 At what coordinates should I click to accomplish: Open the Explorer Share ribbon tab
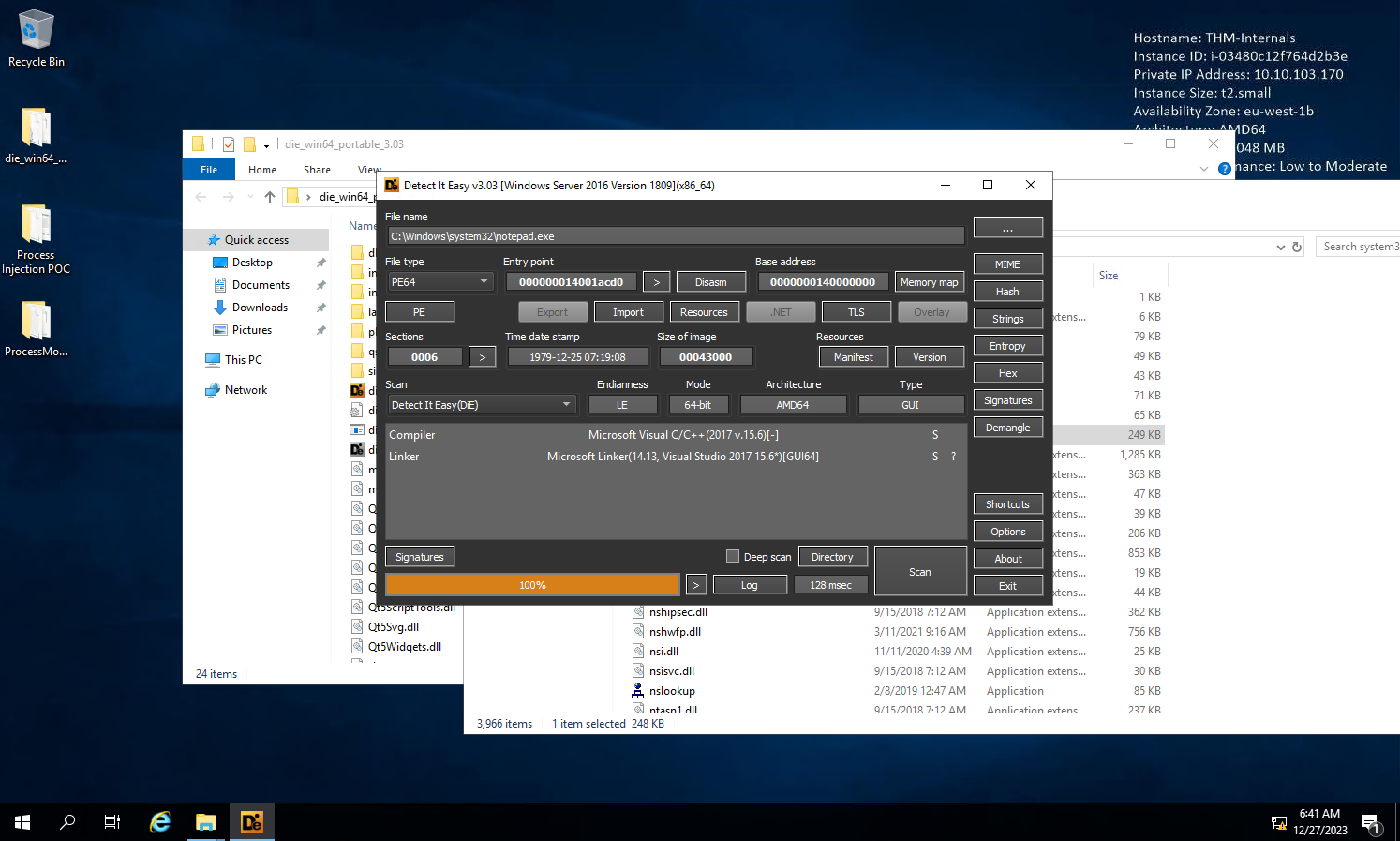tap(317, 170)
